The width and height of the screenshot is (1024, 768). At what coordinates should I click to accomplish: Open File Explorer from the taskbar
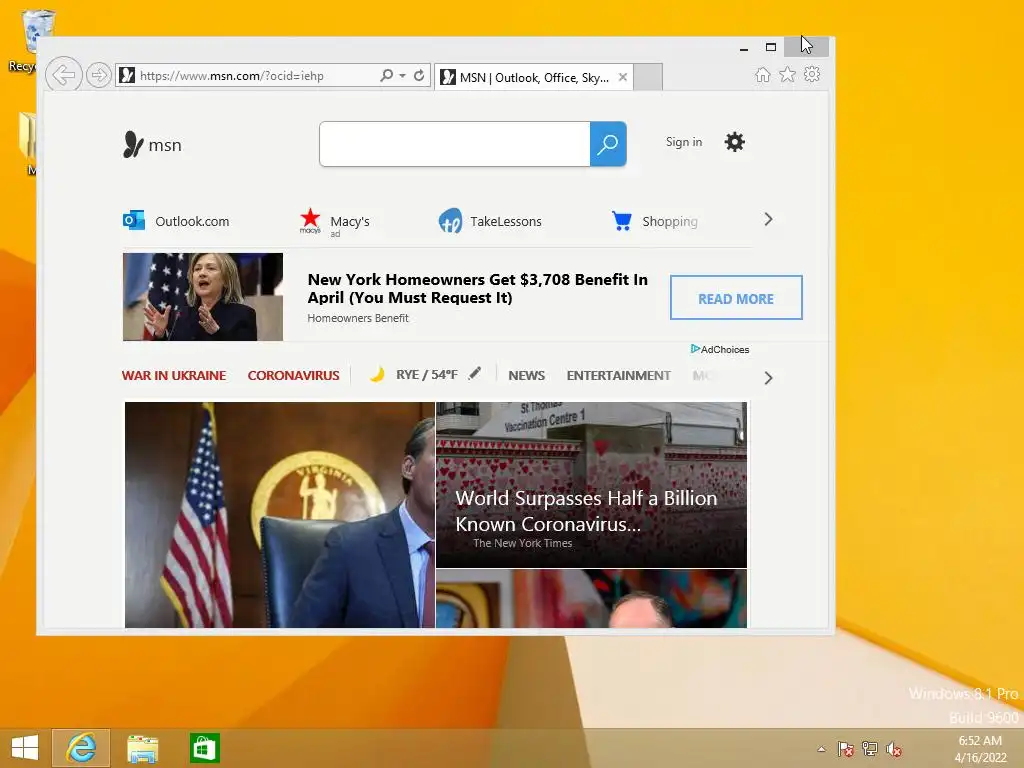pyautogui.click(x=142, y=748)
